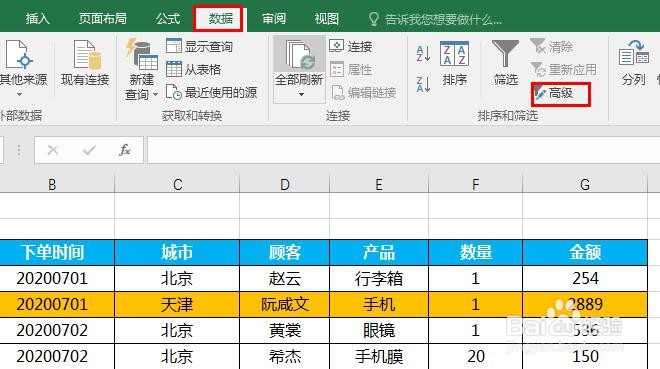The image size is (660, 369).
Task: Click 重新应用 filter button
Action: pyautogui.click(x=564, y=69)
